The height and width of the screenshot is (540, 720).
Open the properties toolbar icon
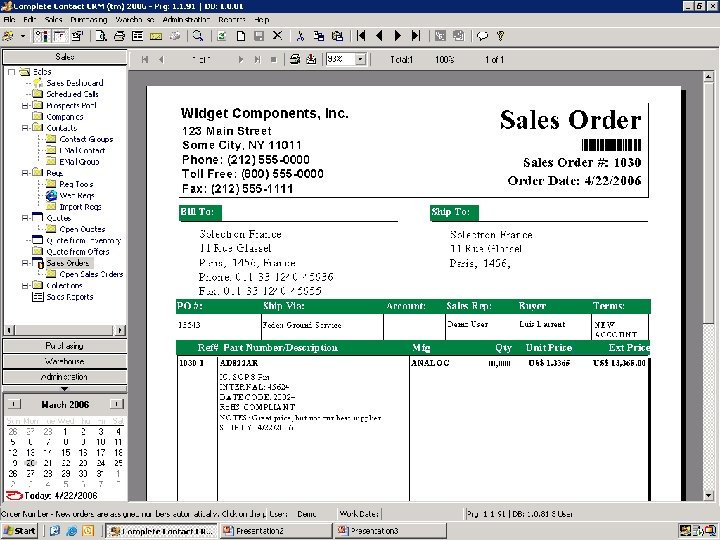point(77,36)
